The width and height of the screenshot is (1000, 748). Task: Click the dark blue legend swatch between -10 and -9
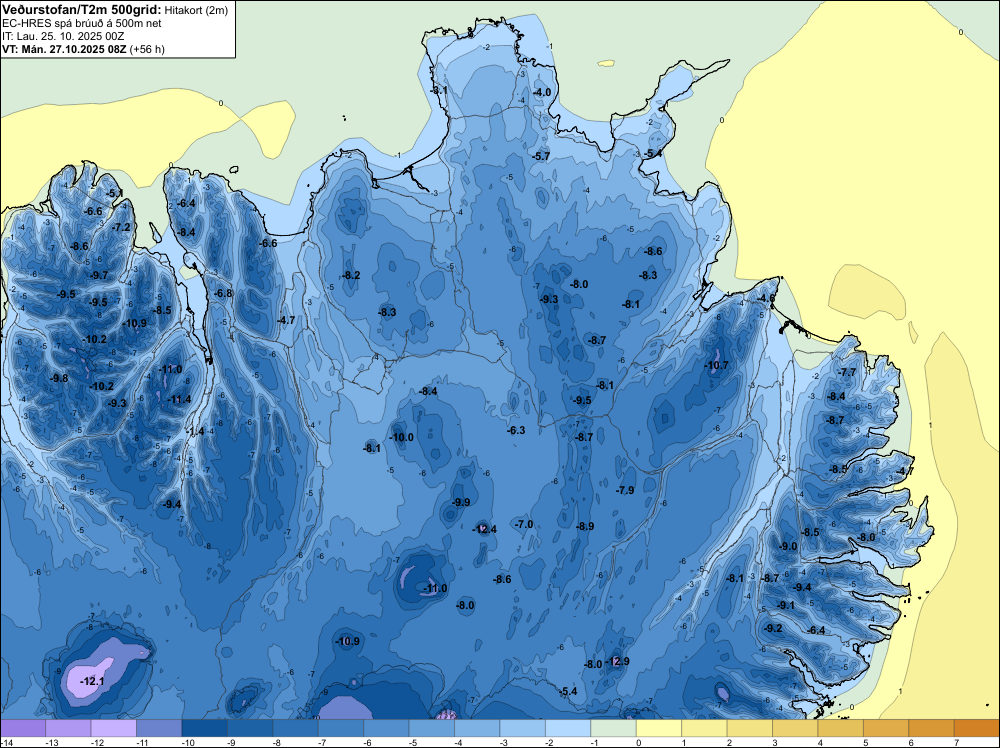click(x=204, y=728)
